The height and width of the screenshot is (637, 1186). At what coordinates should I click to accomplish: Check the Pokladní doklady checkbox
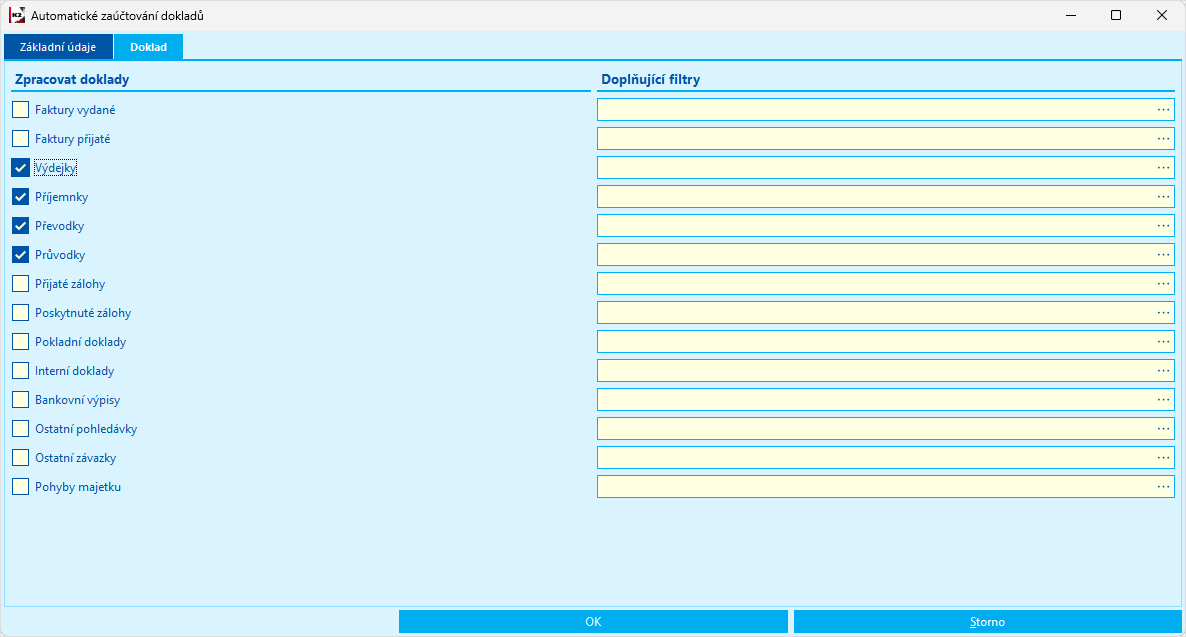click(20, 342)
